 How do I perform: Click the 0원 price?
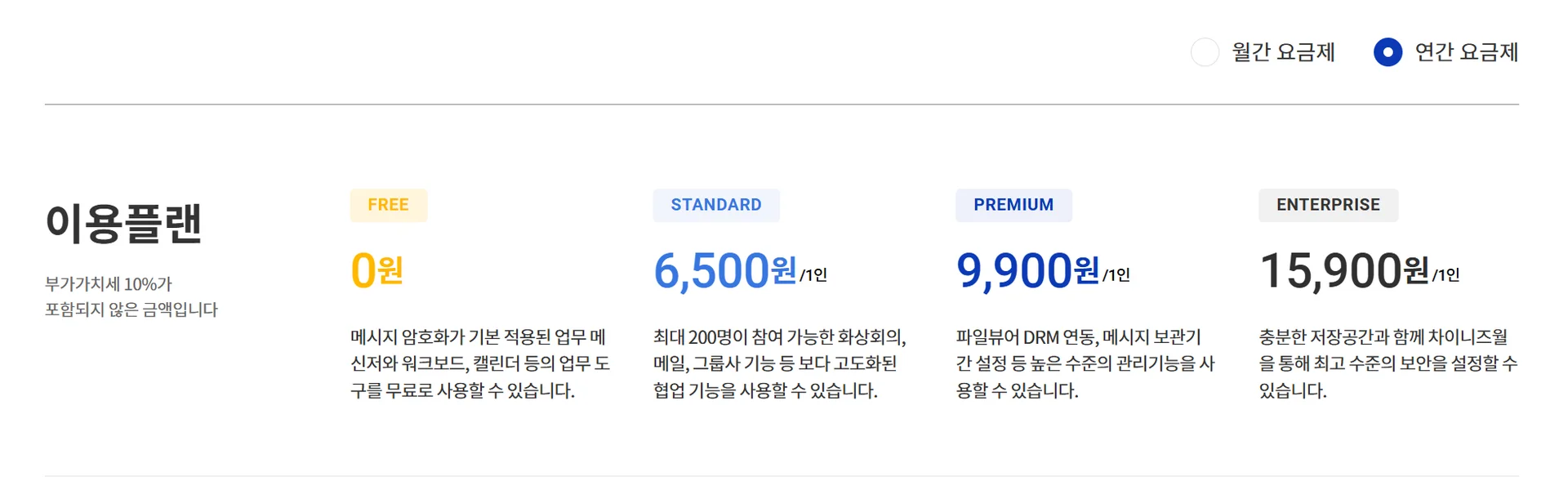376,270
